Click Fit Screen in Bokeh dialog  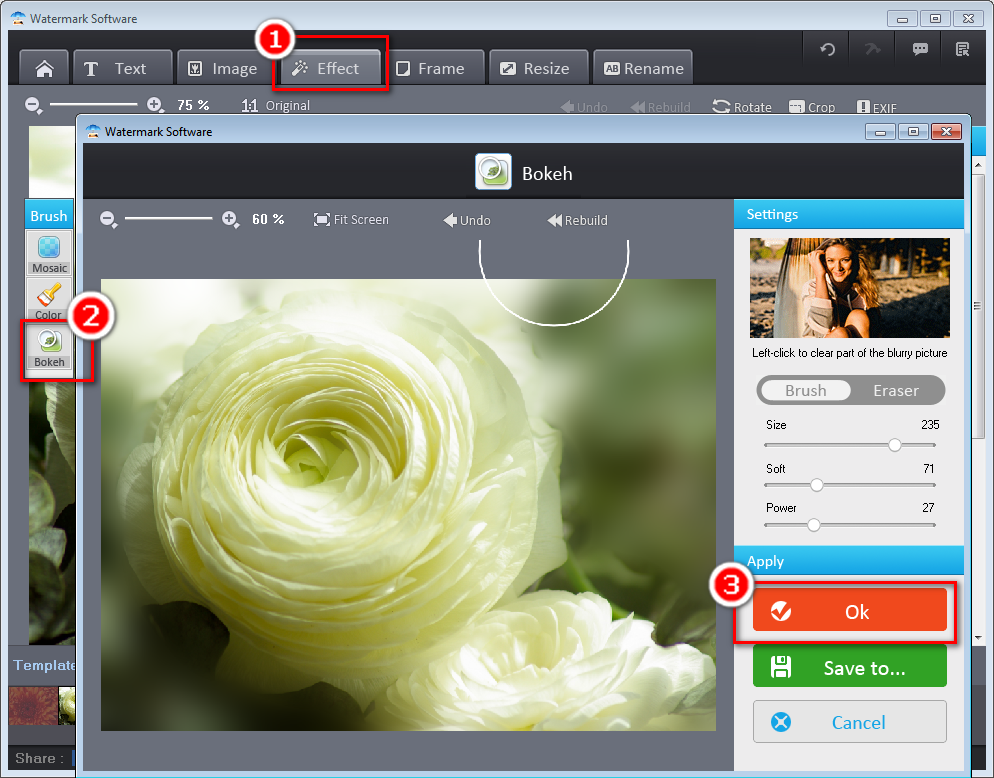point(351,219)
